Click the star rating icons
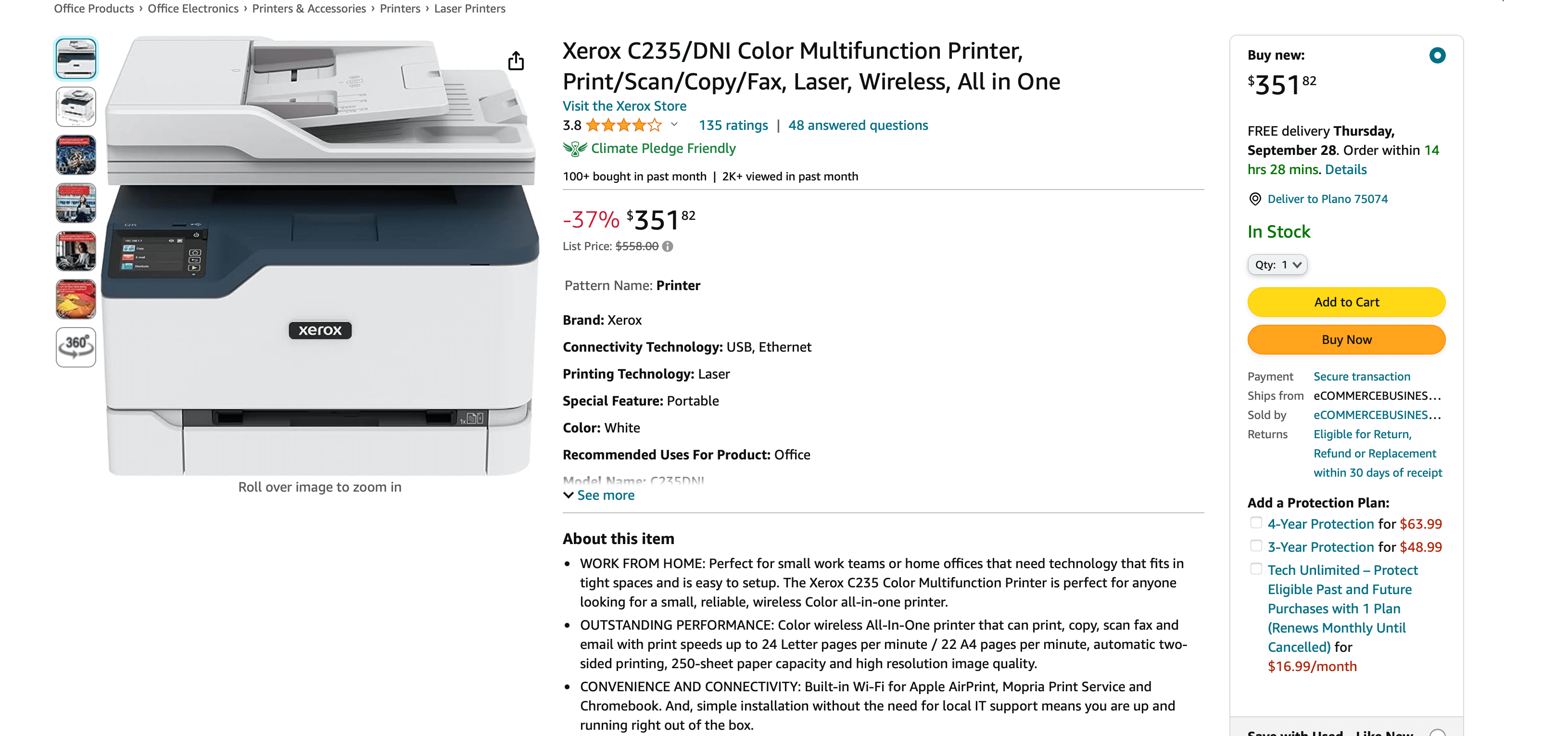The image size is (1568, 736). pyautogui.click(x=623, y=126)
